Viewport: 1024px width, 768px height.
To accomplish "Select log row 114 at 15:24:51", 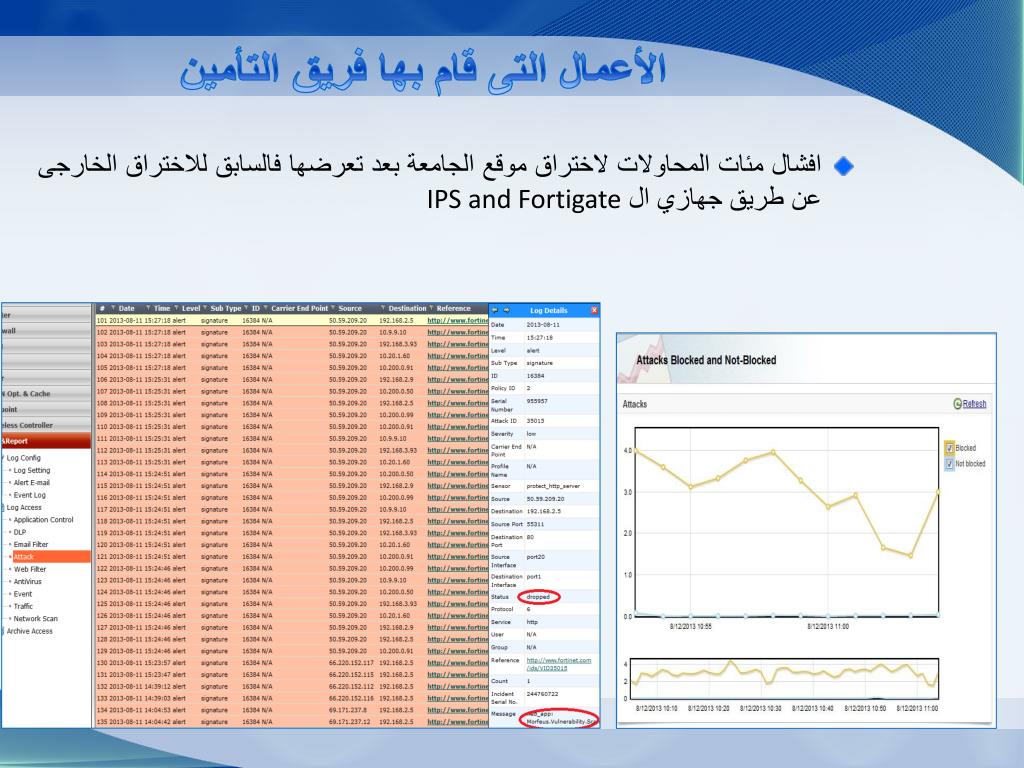I will (x=292, y=474).
